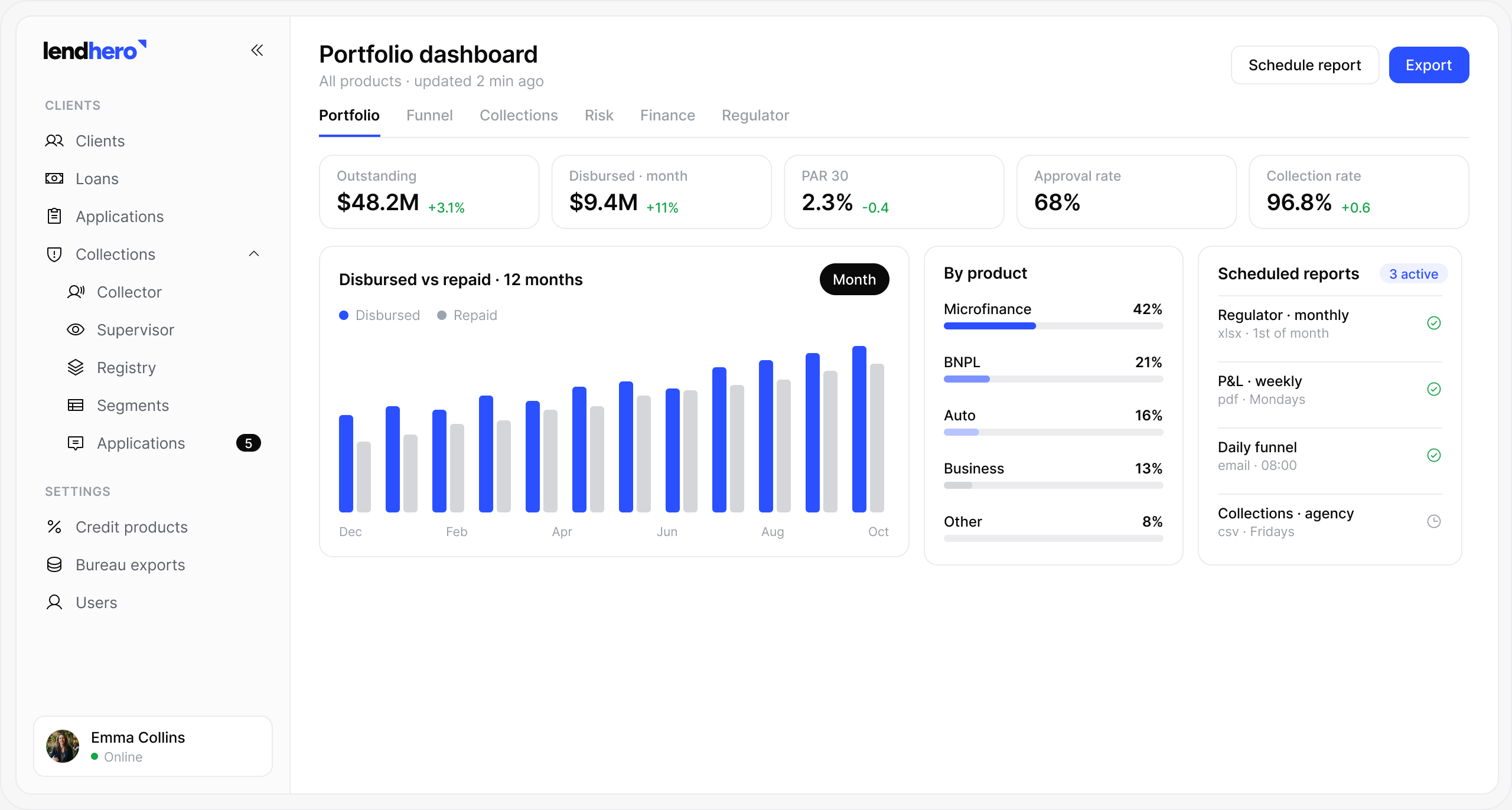Click the PAR 30 value 2.3%

827,203
